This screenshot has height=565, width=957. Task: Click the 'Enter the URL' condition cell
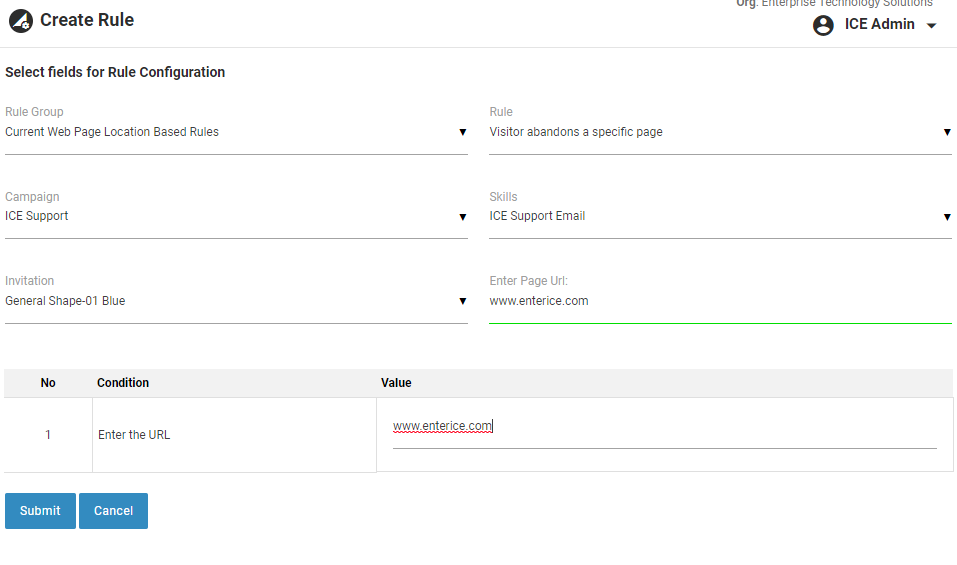[134, 435]
